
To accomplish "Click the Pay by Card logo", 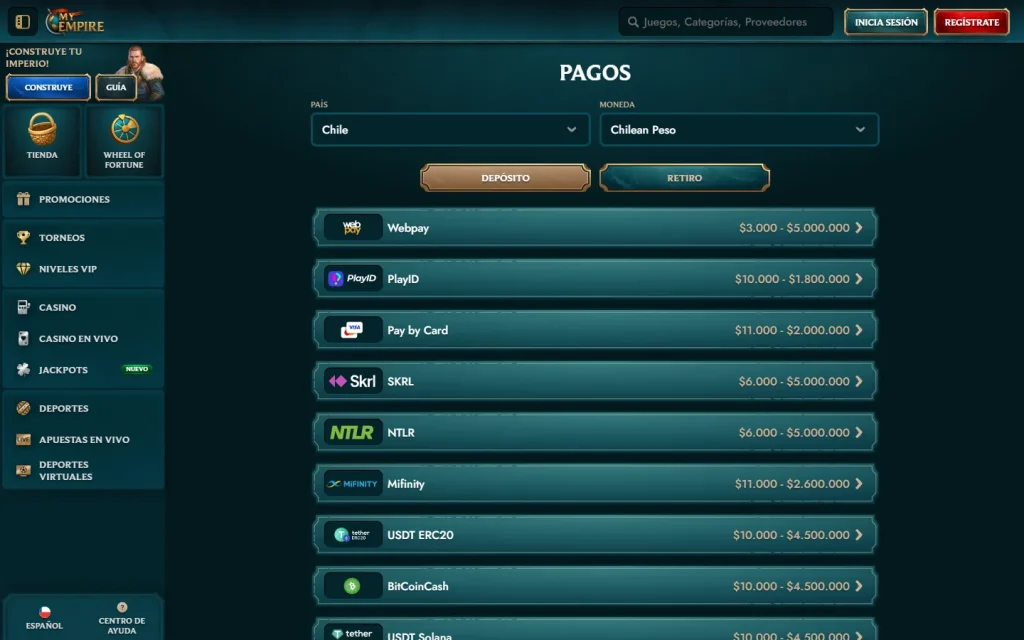I will pyautogui.click(x=353, y=330).
